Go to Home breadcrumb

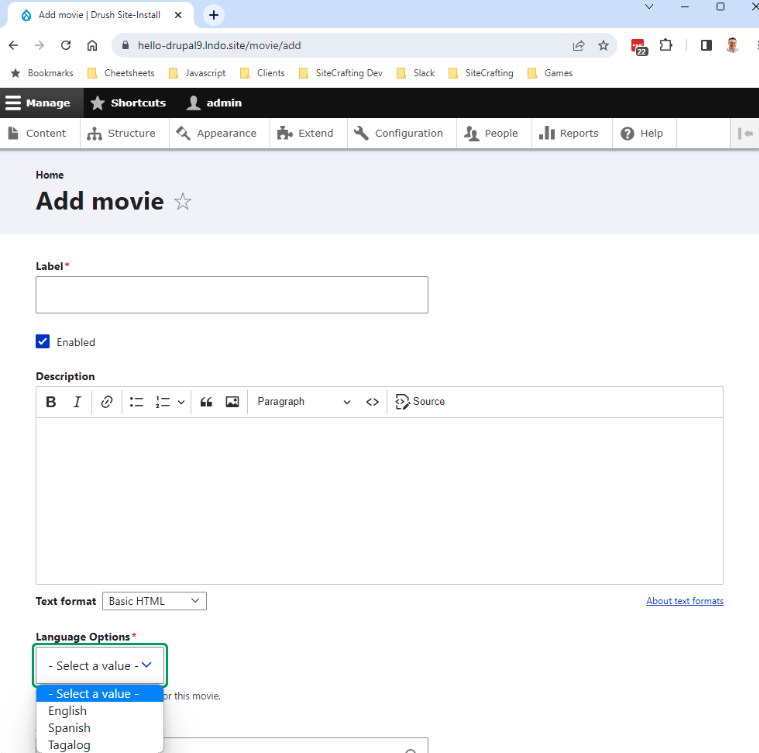[49, 175]
